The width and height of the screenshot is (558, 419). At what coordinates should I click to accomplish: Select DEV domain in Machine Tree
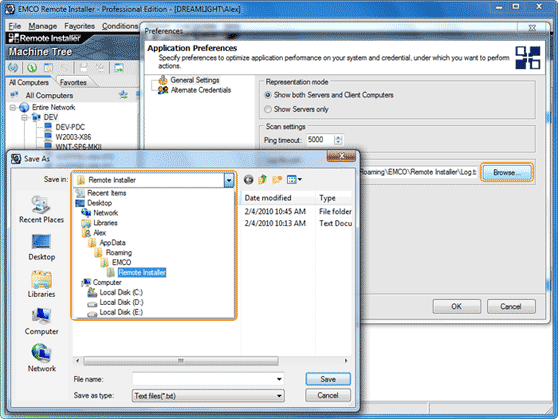click(x=51, y=117)
